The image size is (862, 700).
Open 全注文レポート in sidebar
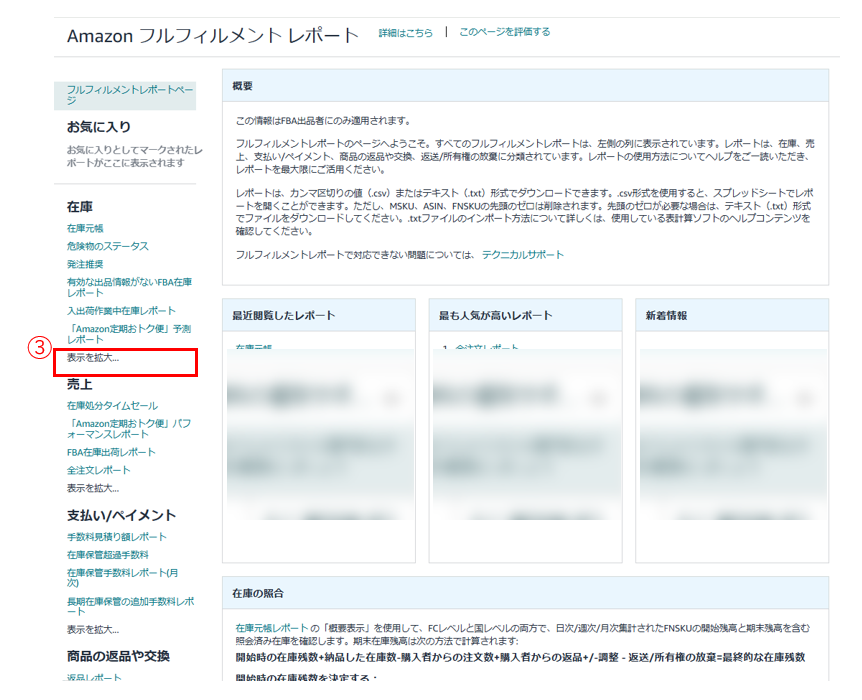point(98,470)
